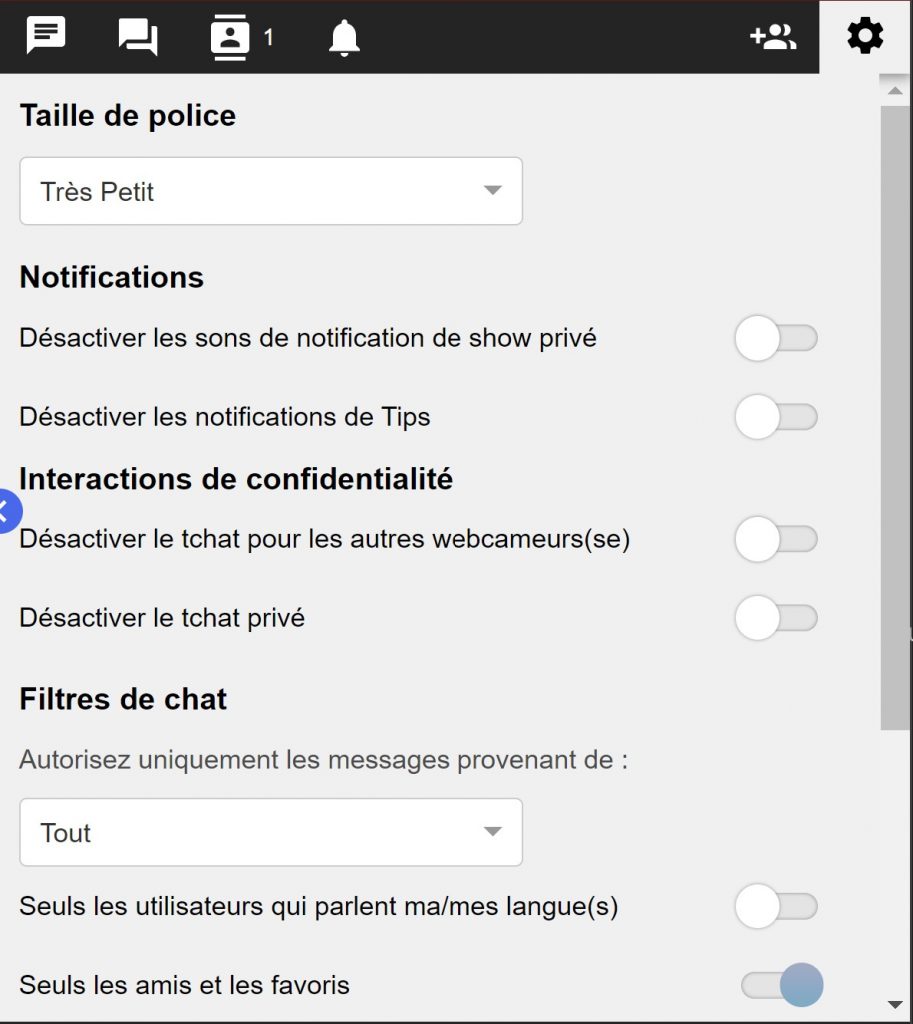
Task: Open the contacts list icon
Action: (230, 37)
